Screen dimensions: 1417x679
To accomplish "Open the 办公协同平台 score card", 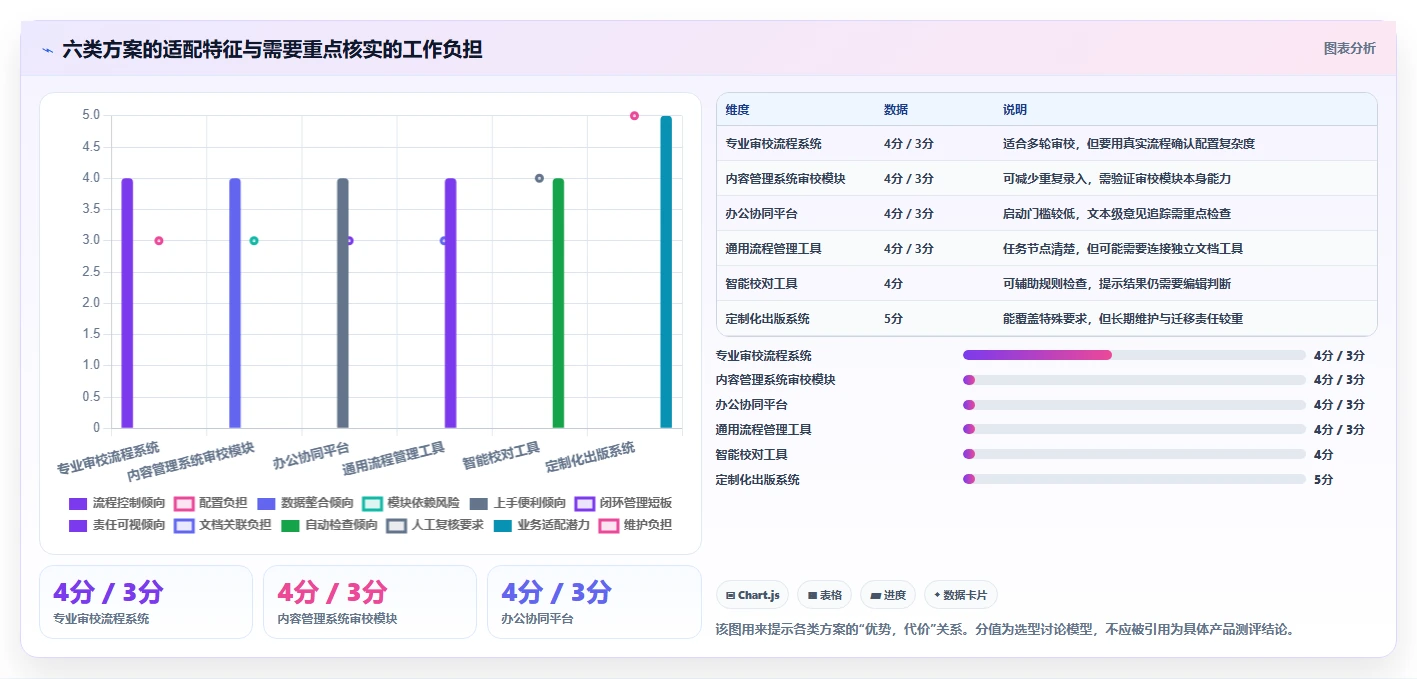I will [594, 602].
